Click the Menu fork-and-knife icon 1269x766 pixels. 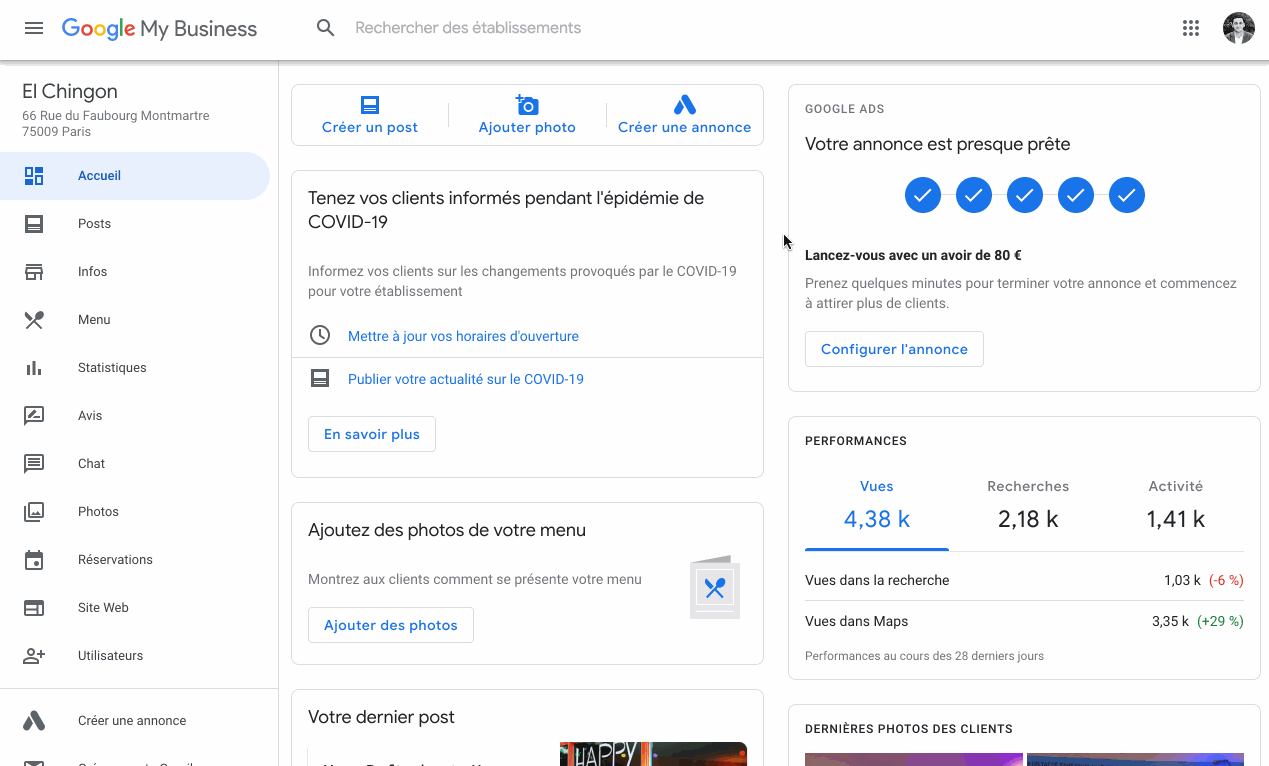point(34,320)
